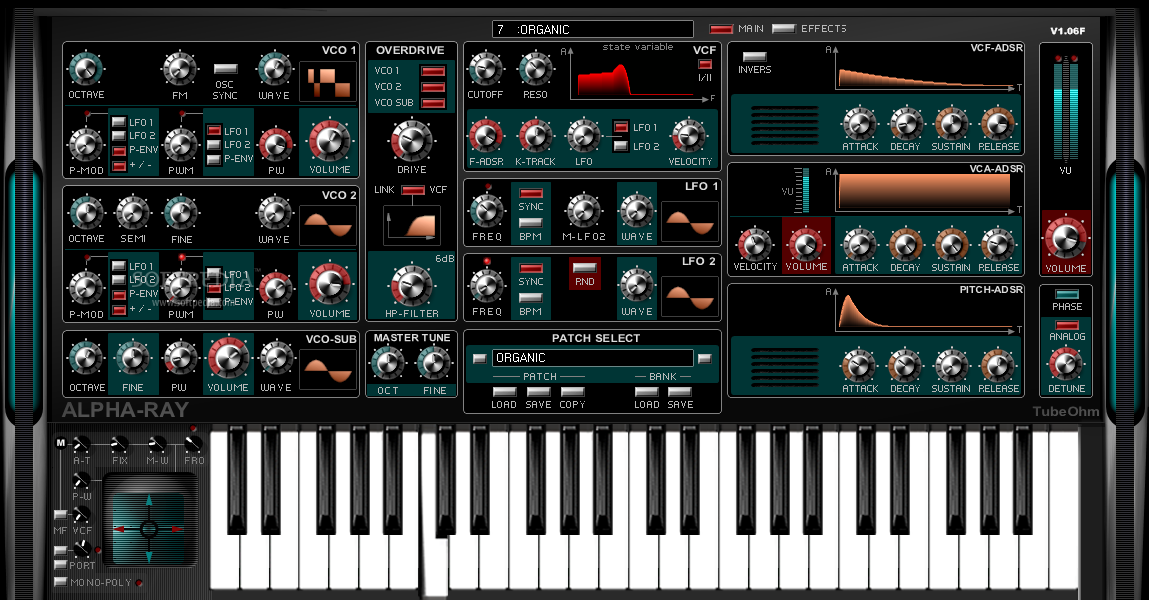Toggle Overdrive VCO 1 switch
The height and width of the screenshot is (600, 1149).
(x=433, y=71)
